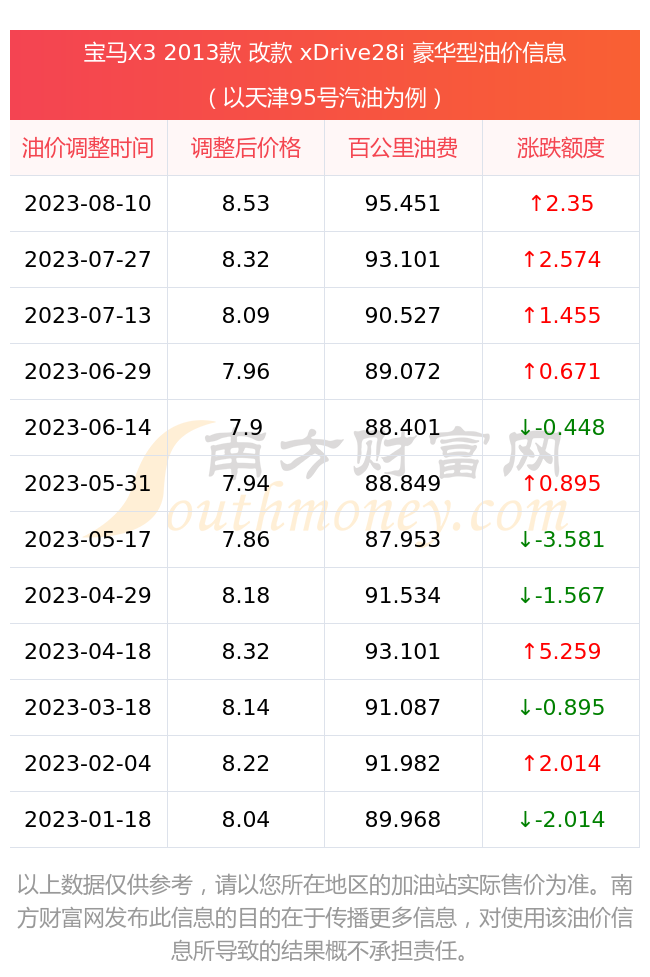Click the drop value ↓-2.014
Screen dimensions: 650x977
[561, 821]
